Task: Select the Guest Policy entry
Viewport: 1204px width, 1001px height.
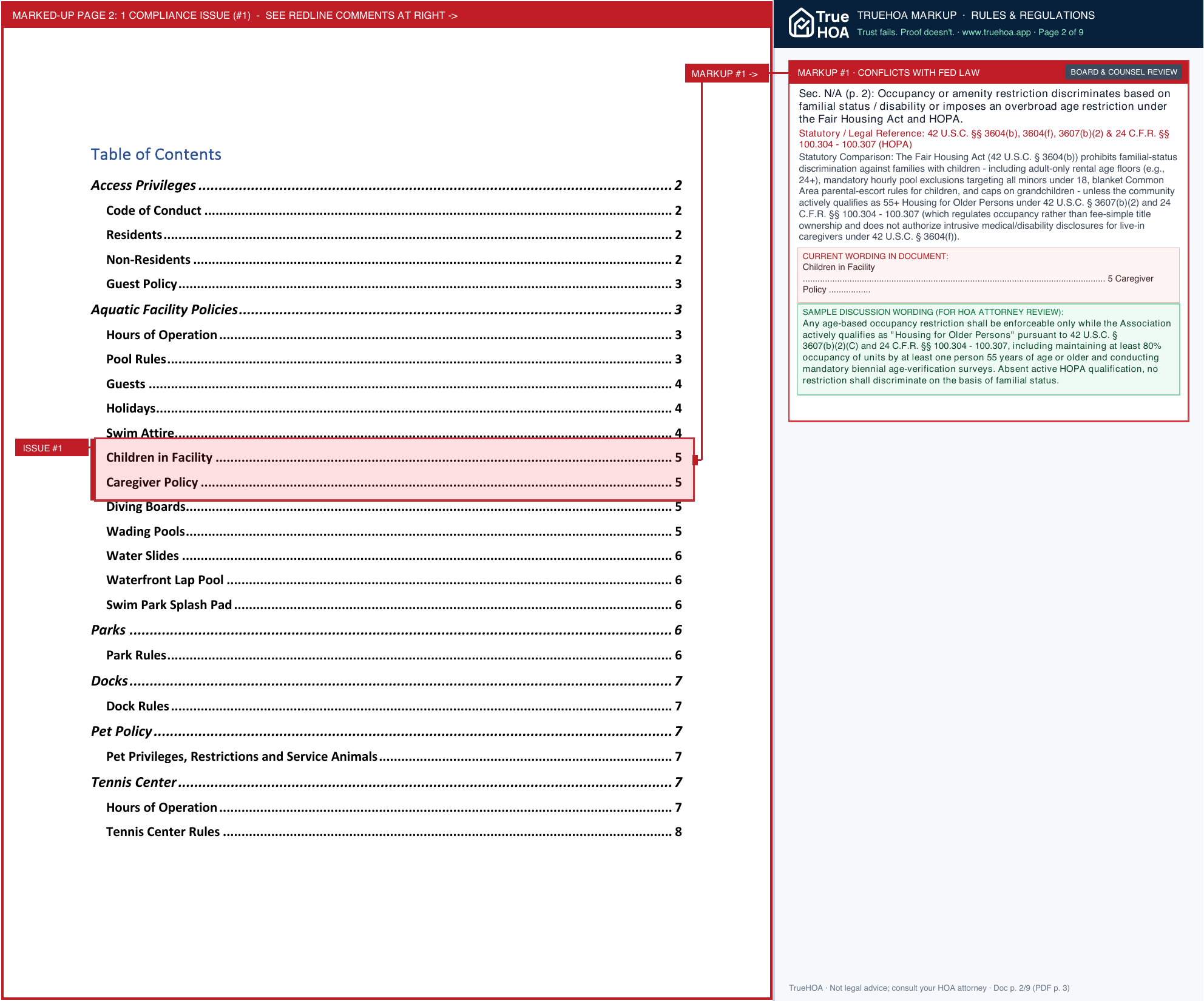Action: (394, 284)
